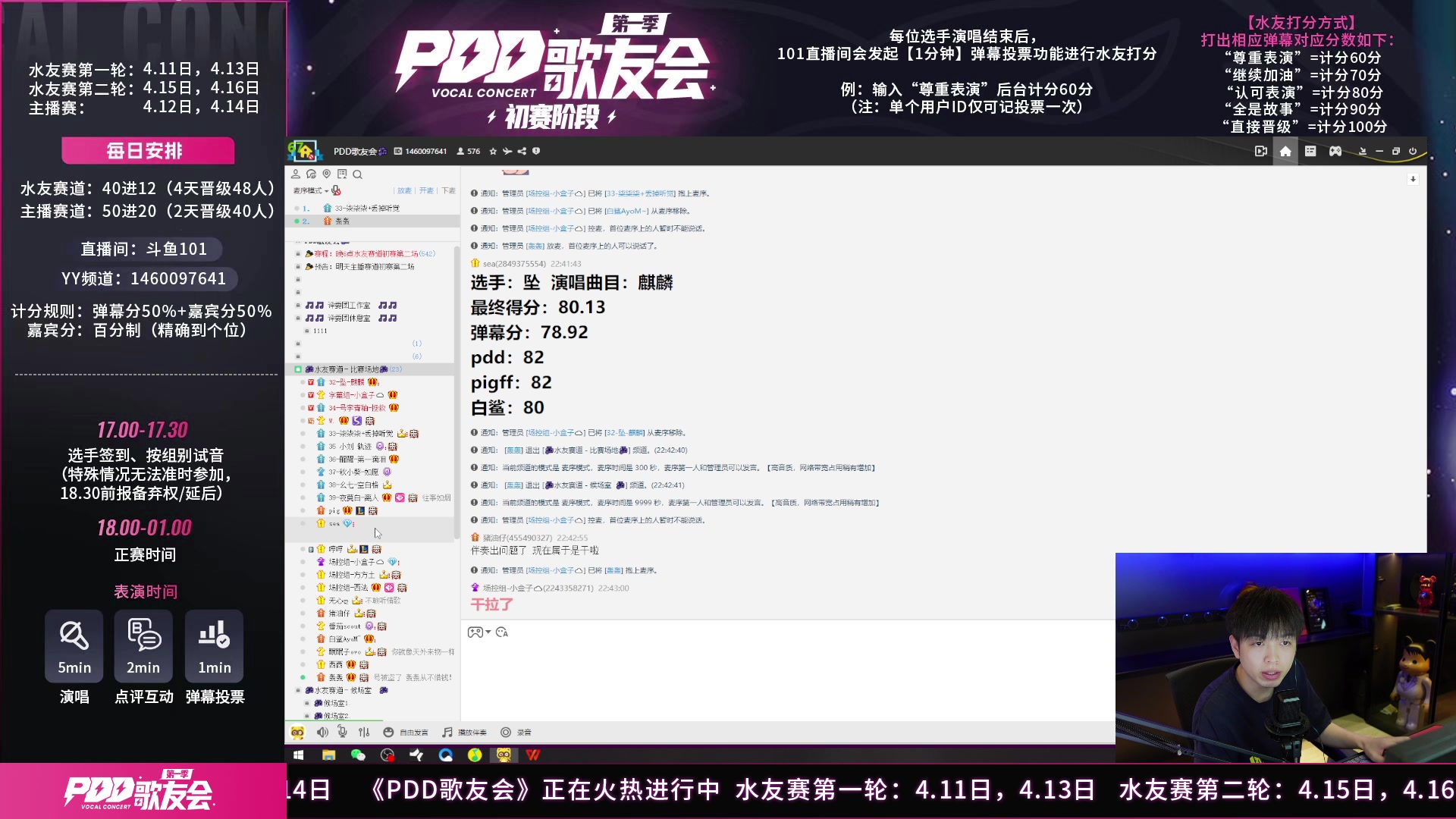This screenshot has height=819, width=1456.
Task: Click the 白鲨AyoM~ link in chat notice
Action: pyautogui.click(x=627, y=212)
